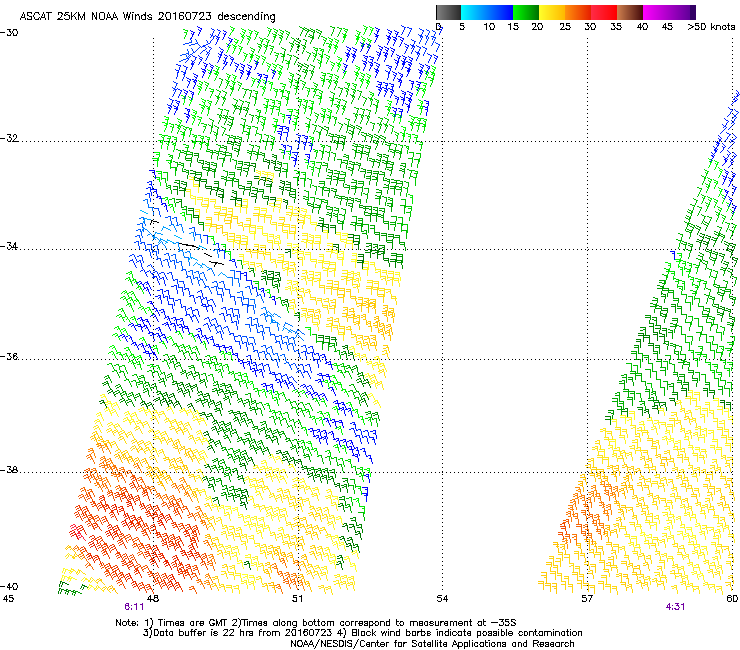The image size is (740, 650).
Task: Click the purple '6:11' pass time
Action: click(134, 607)
